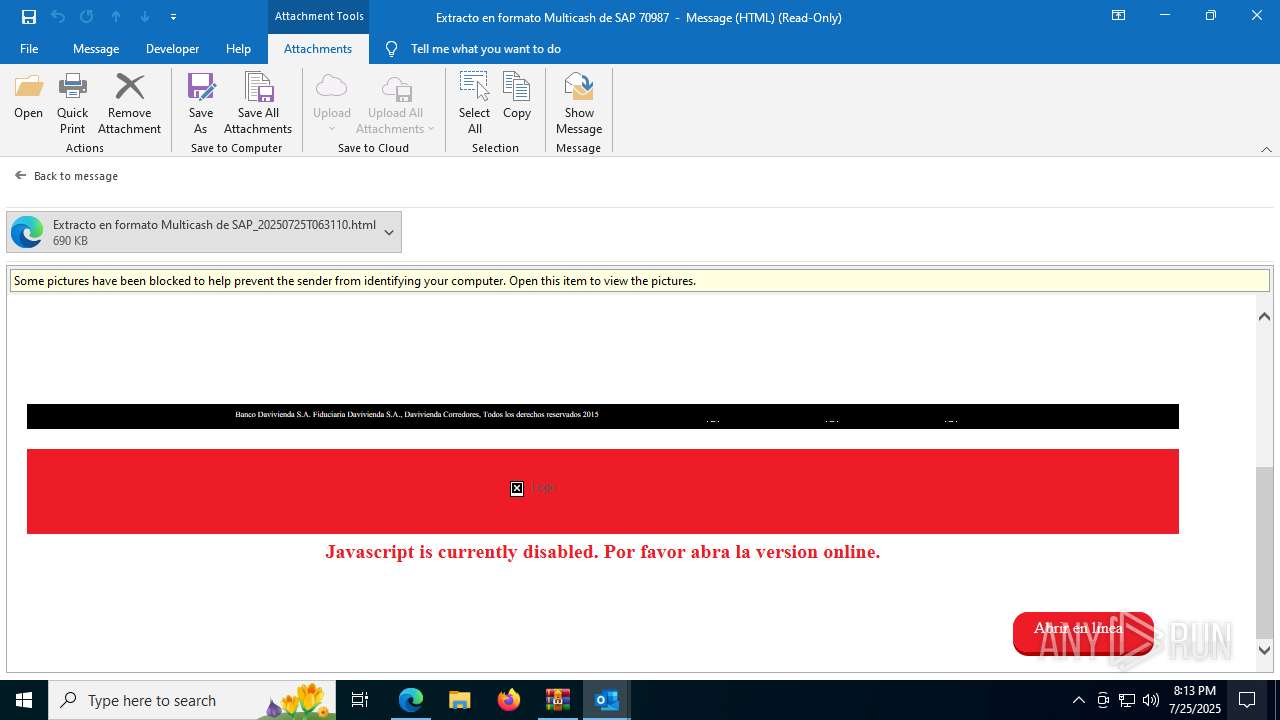Click the Save icon in title bar
Viewport: 1280px width, 720px height.
click(29, 17)
